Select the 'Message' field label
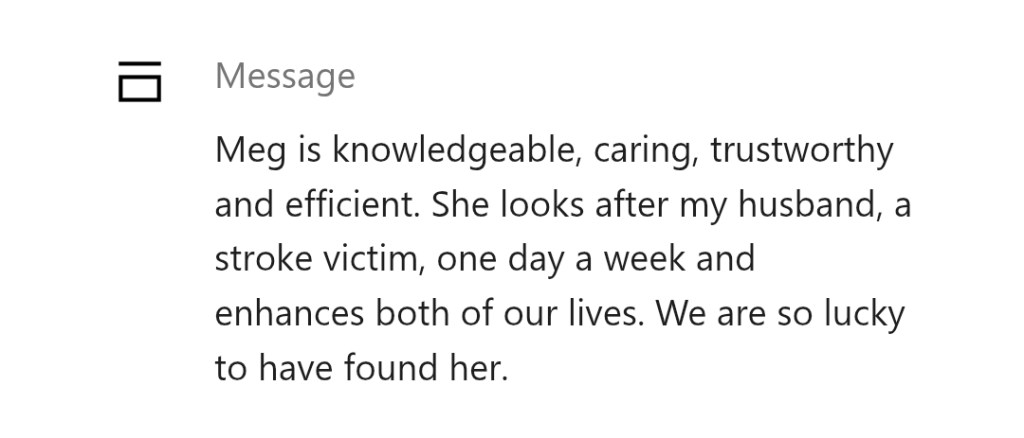The image size is (1024, 438). (x=285, y=76)
